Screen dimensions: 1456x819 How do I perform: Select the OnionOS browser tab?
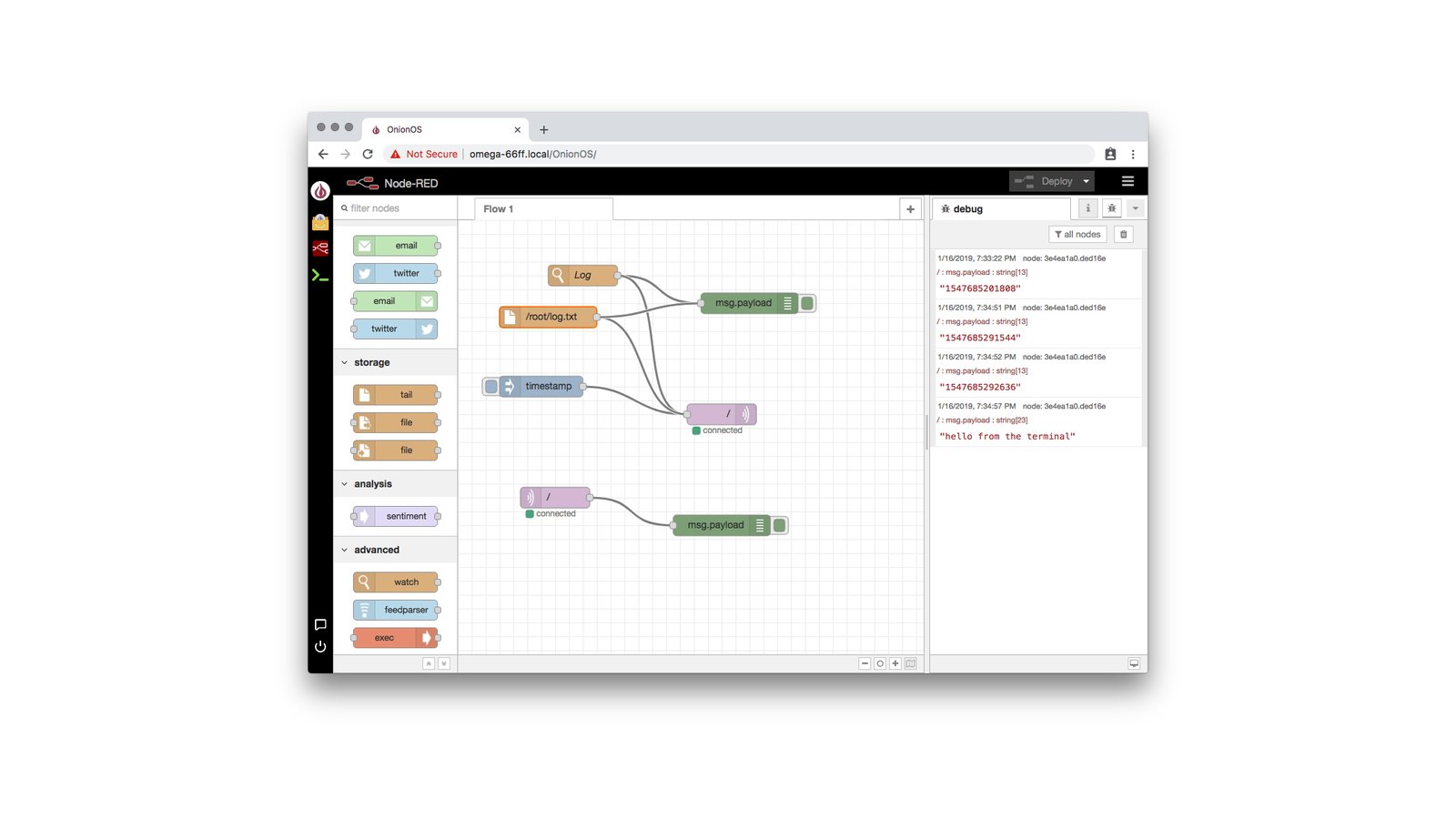click(x=445, y=129)
